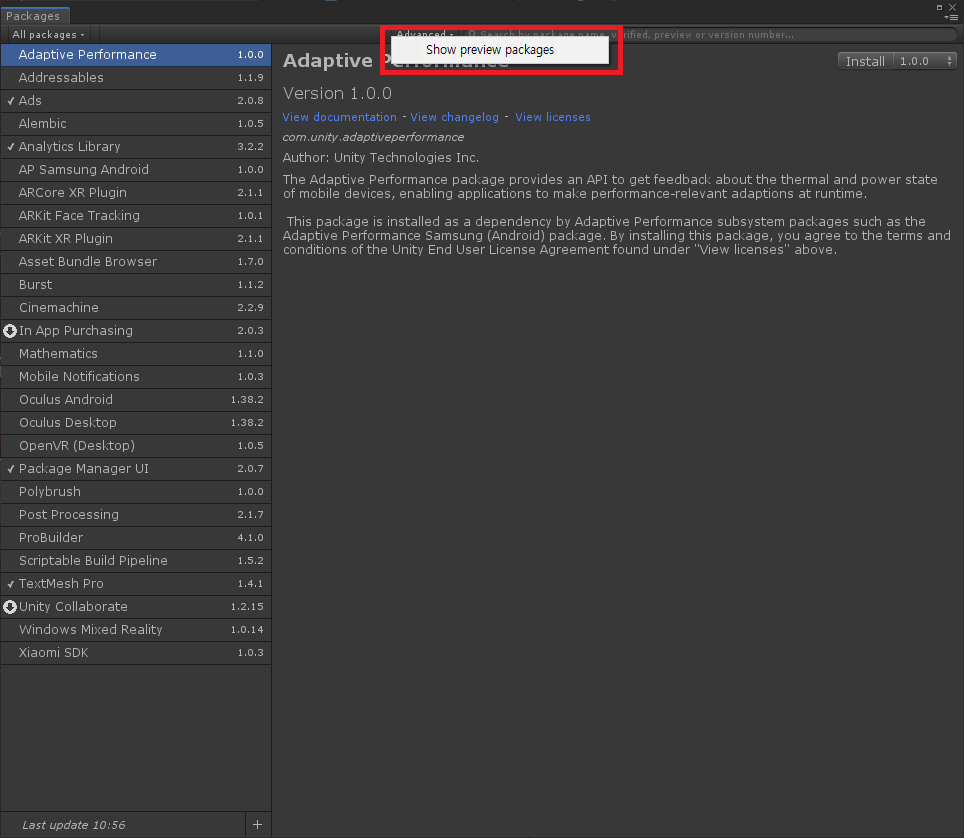Click the Author: Unity Technologies Inc. text
The image size is (964, 838).
(381, 158)
